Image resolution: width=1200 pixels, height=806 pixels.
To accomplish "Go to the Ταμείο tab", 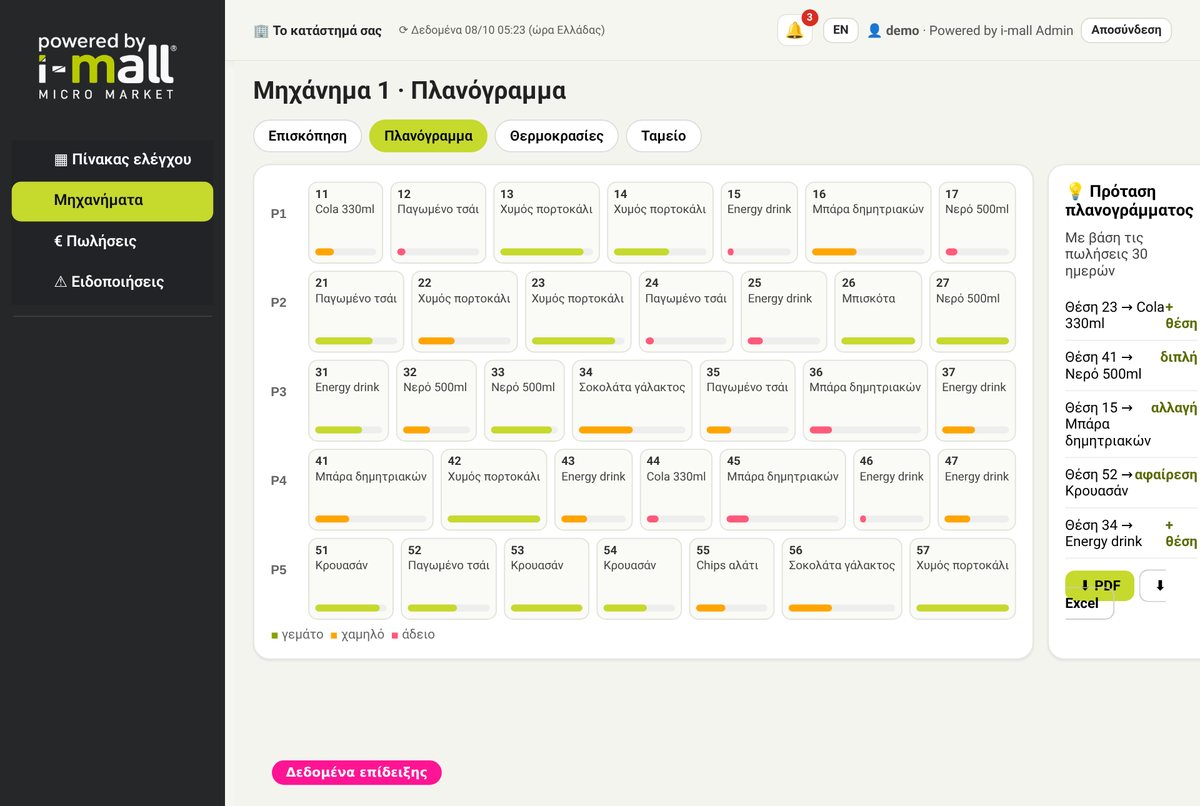I will click(664, 136).
